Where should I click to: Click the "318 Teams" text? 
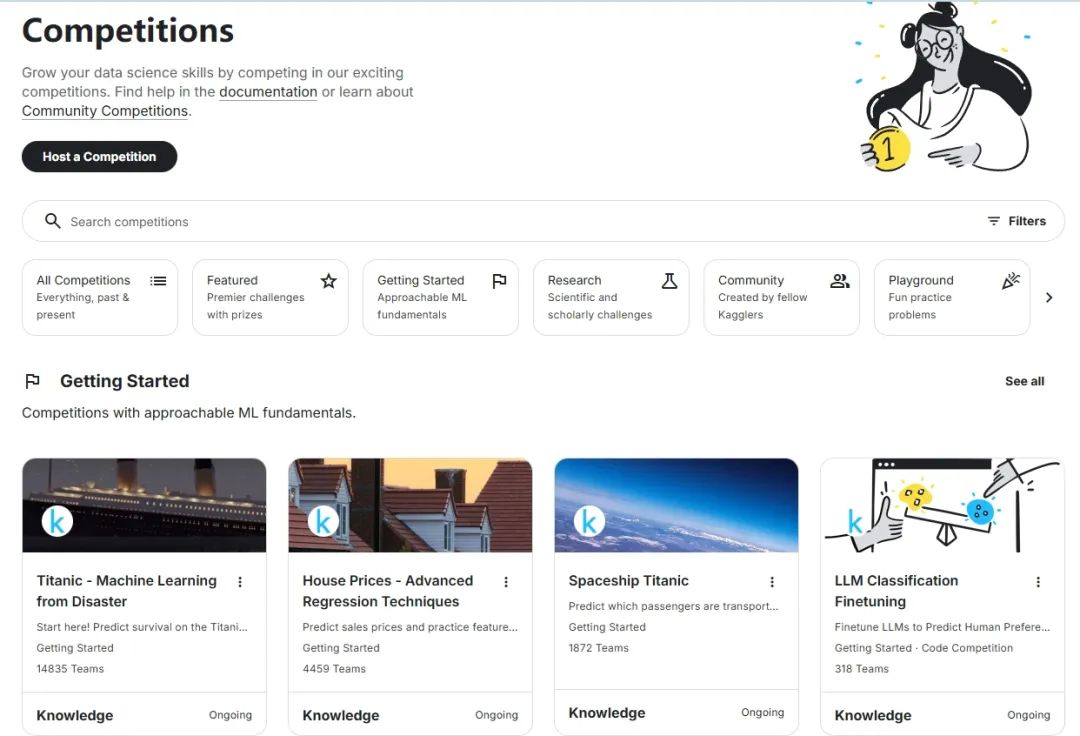pos(862,669)
